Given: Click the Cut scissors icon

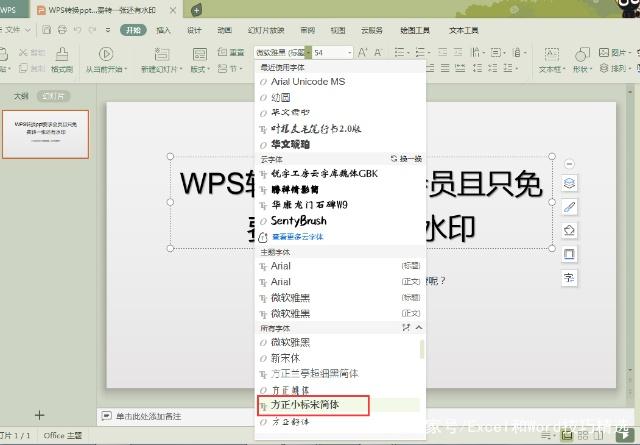Looking at the screenshot, I should click(x=23, y=52).
